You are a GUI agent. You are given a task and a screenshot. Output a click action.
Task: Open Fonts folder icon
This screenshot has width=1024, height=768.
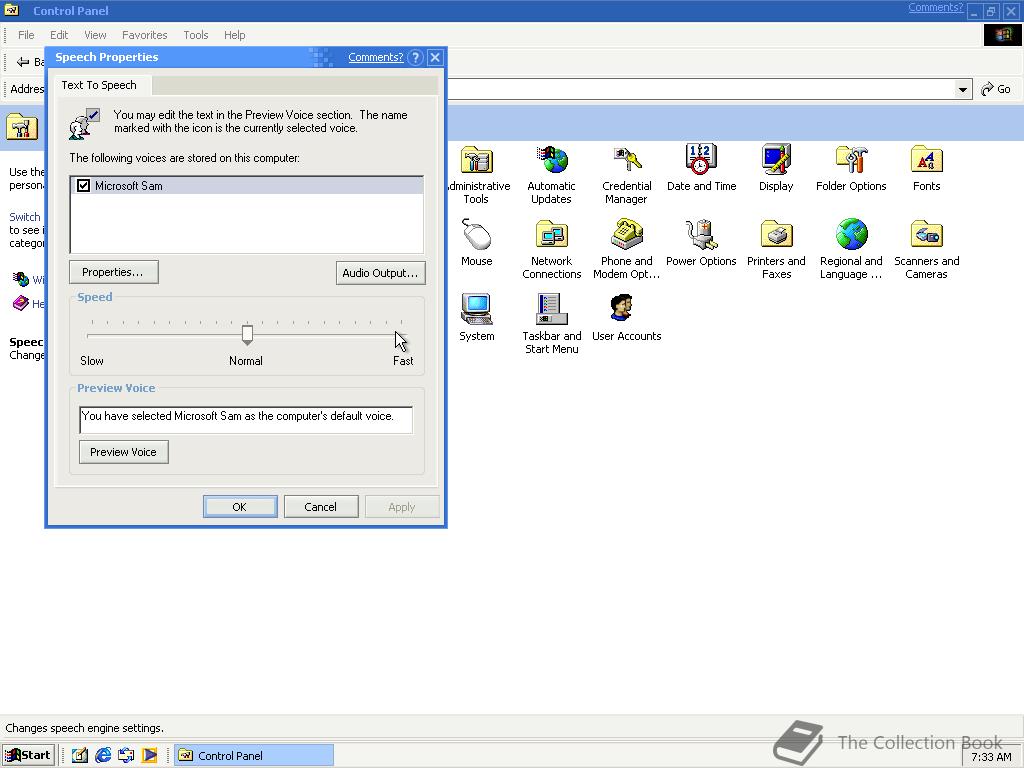click(x=927, y=160)
